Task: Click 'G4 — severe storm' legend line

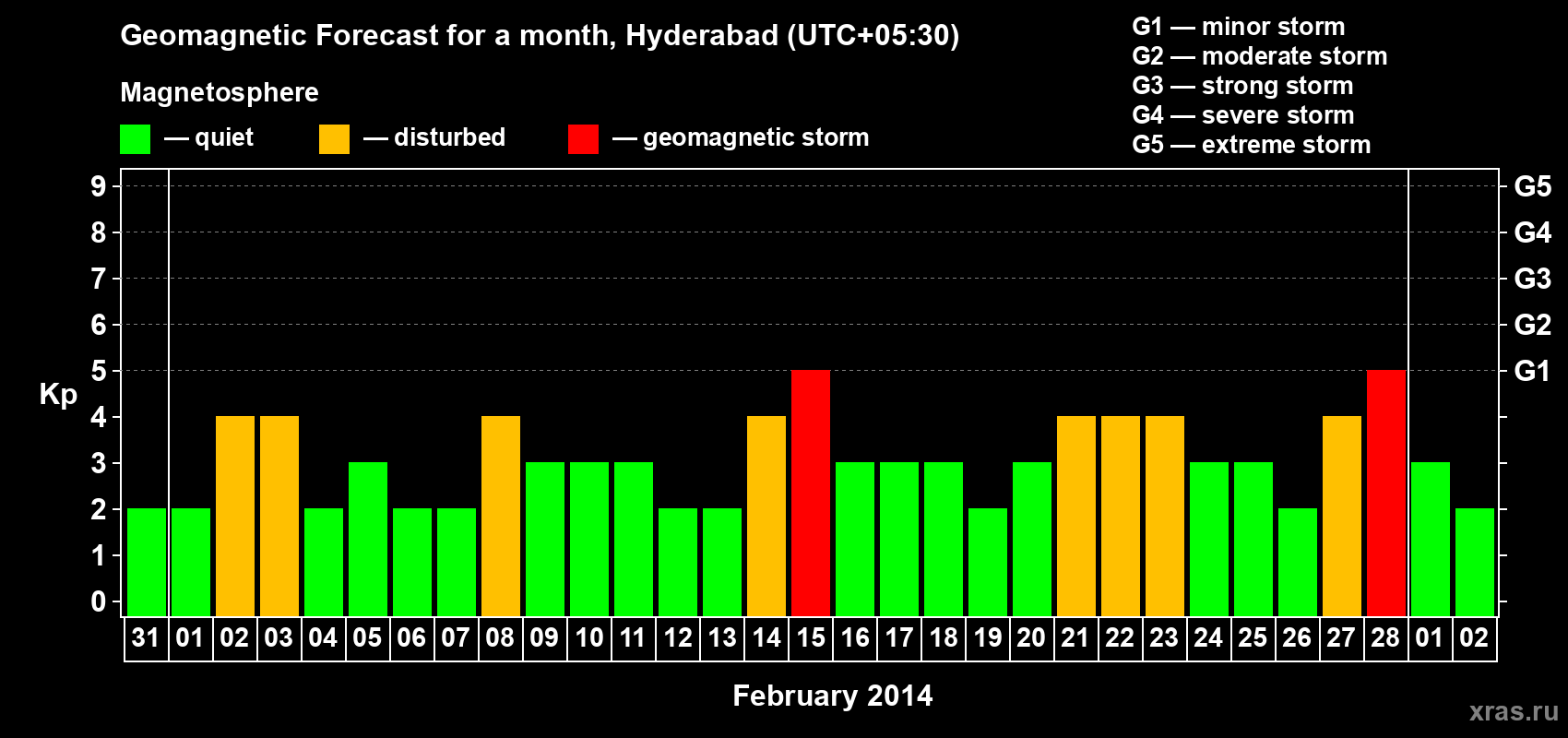Action: click(1243, 115)
